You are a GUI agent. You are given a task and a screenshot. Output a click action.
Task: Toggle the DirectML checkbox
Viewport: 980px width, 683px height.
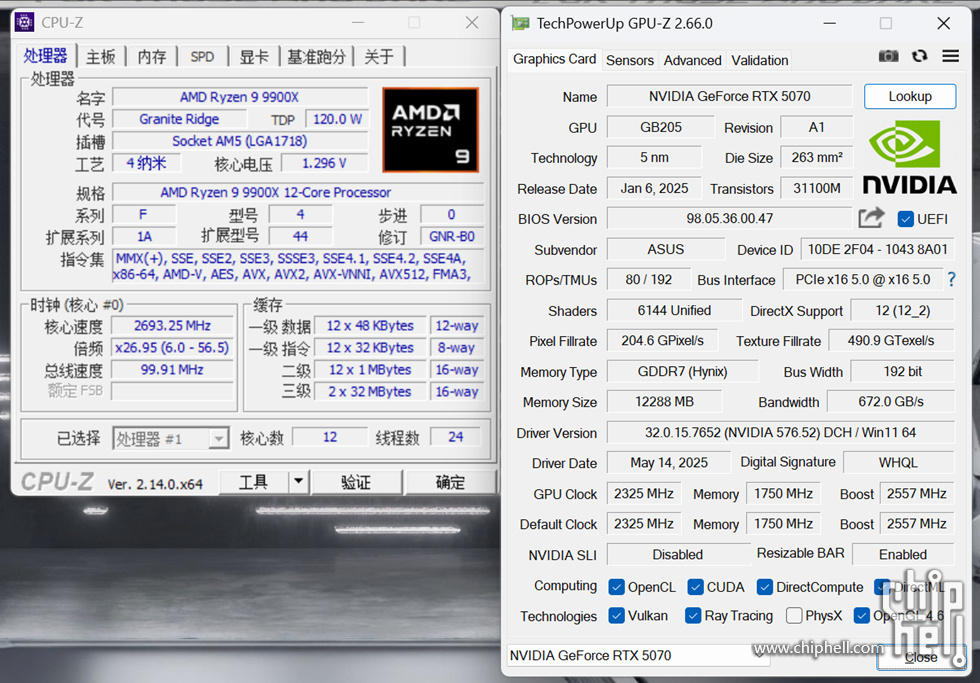882,587
